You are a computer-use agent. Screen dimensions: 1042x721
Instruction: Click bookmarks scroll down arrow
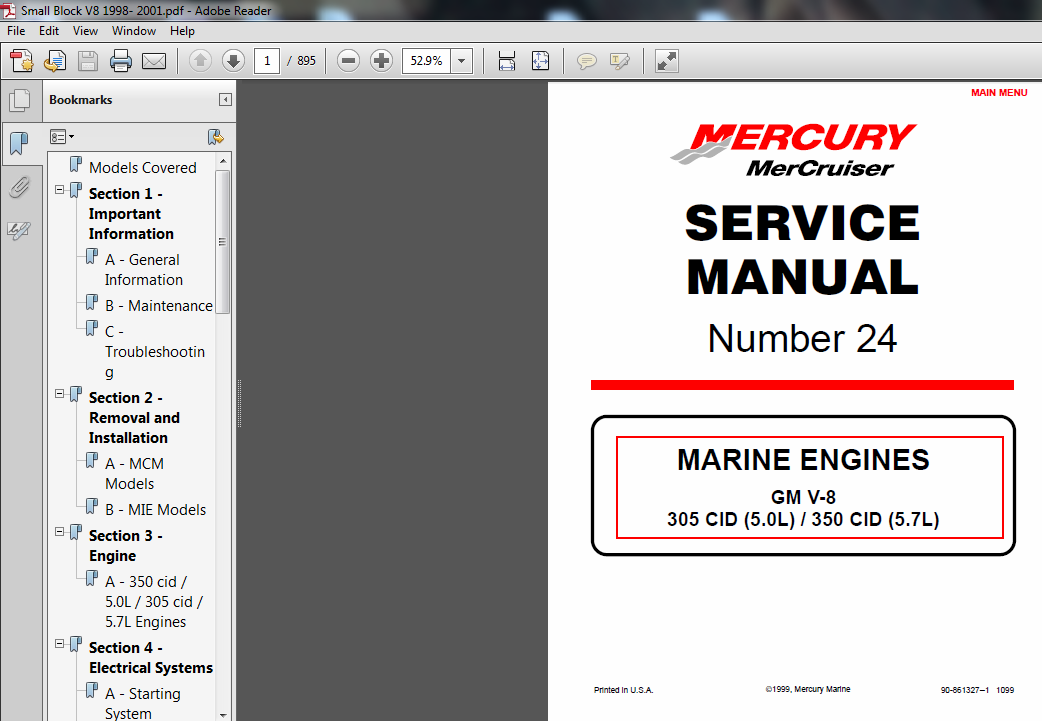pos(223,715)
